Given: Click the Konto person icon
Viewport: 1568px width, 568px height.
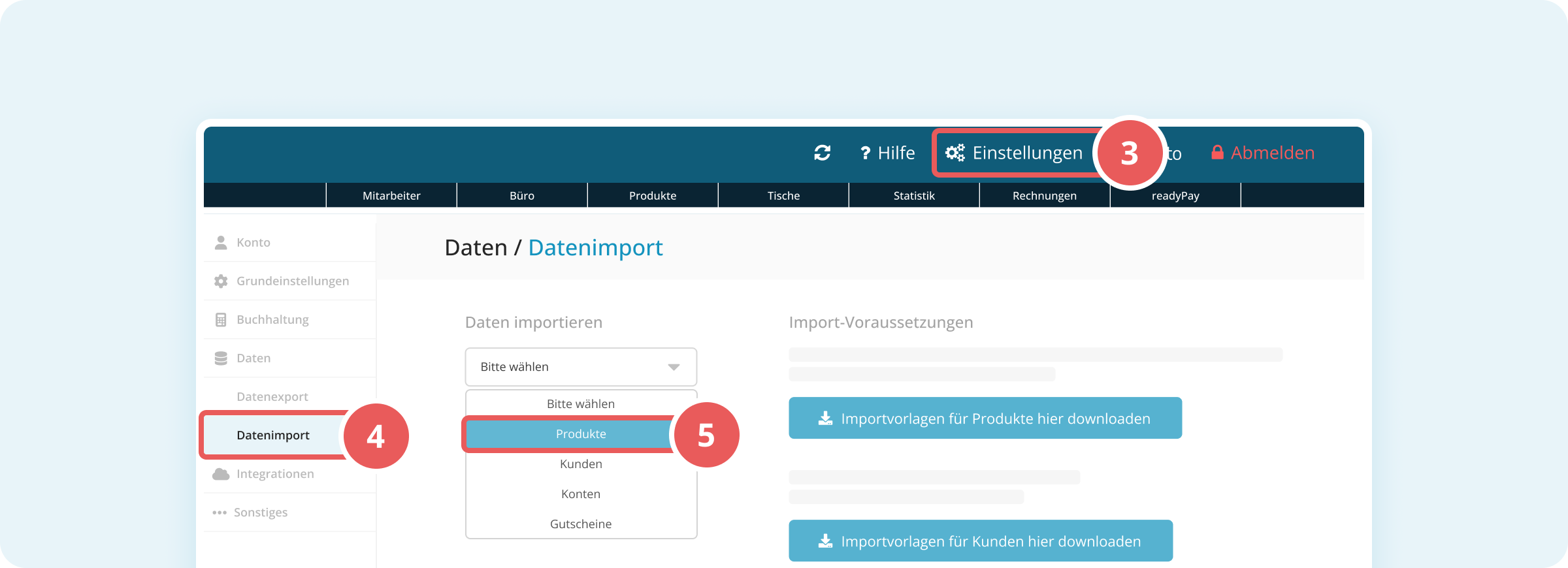Looking at the screenshot, I should (x=221, y=242).
